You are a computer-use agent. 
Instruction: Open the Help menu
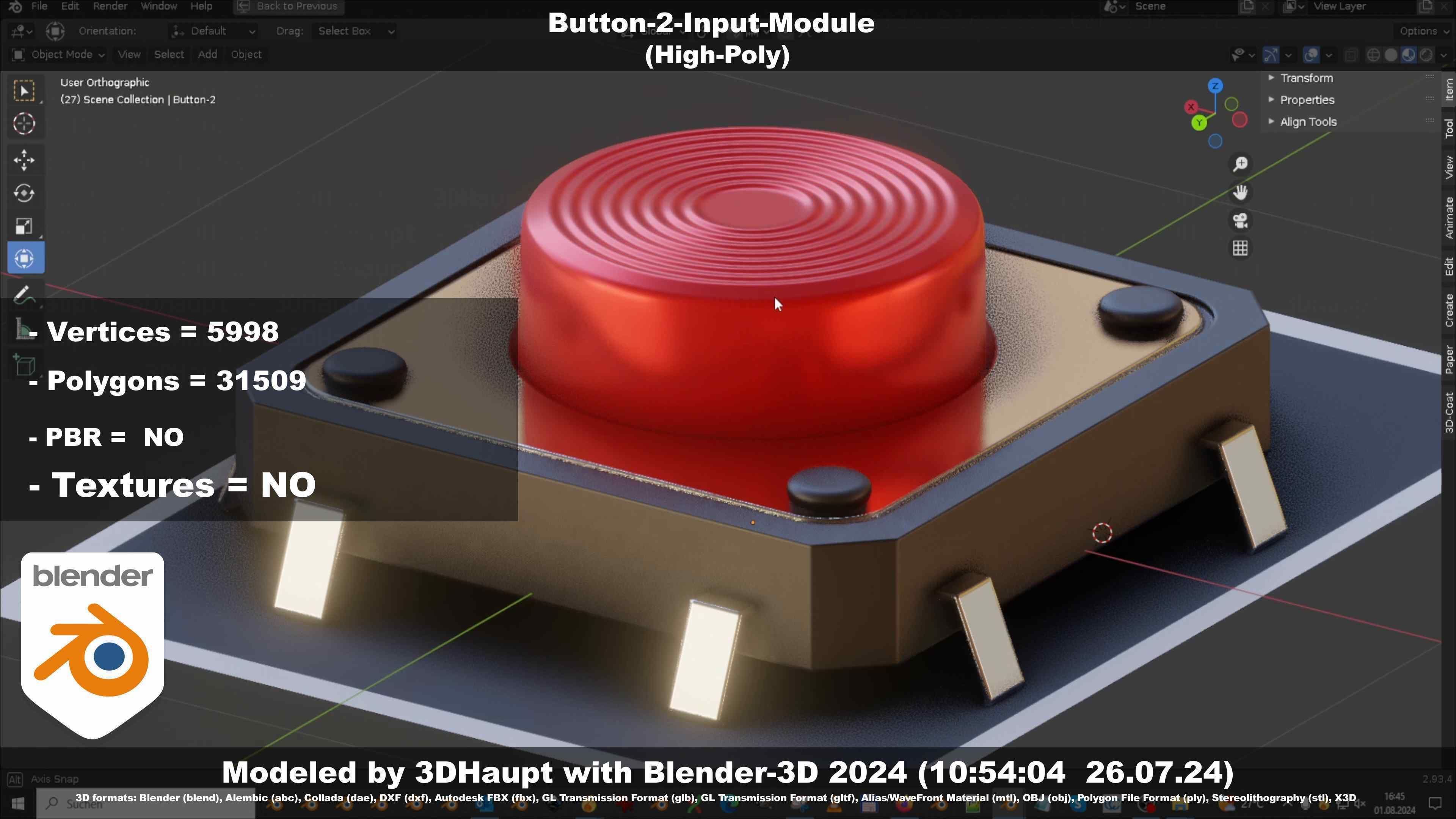(201, 6)
